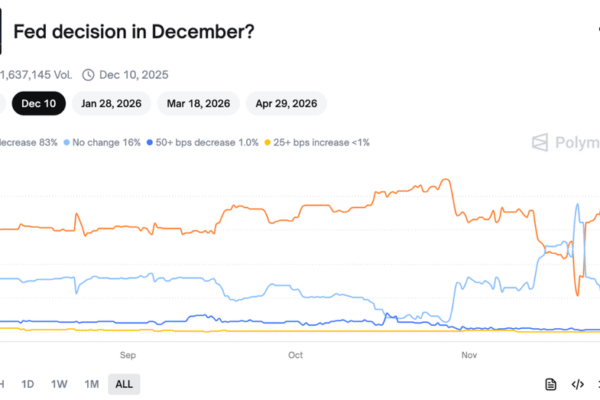The height and width of the screenshot is (400, 600).
Task: Click the light blue No change legend dot
Action: 66,143
